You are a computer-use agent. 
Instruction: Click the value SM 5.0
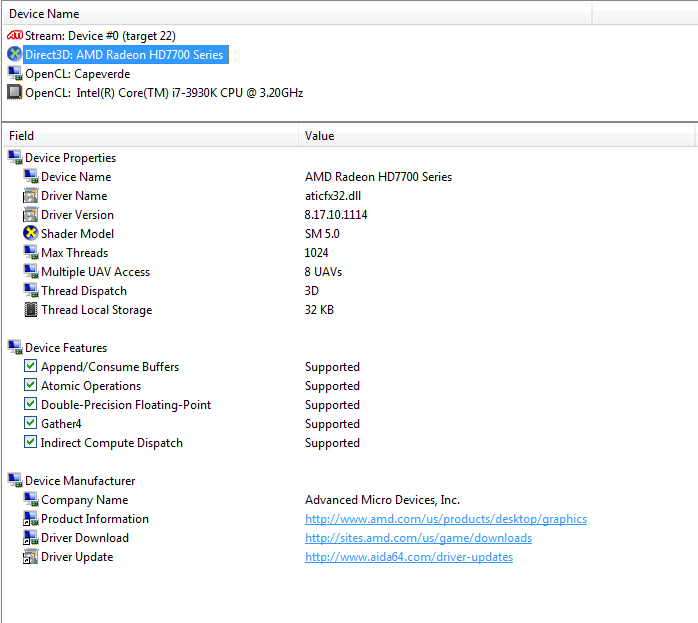coord(322,234)
